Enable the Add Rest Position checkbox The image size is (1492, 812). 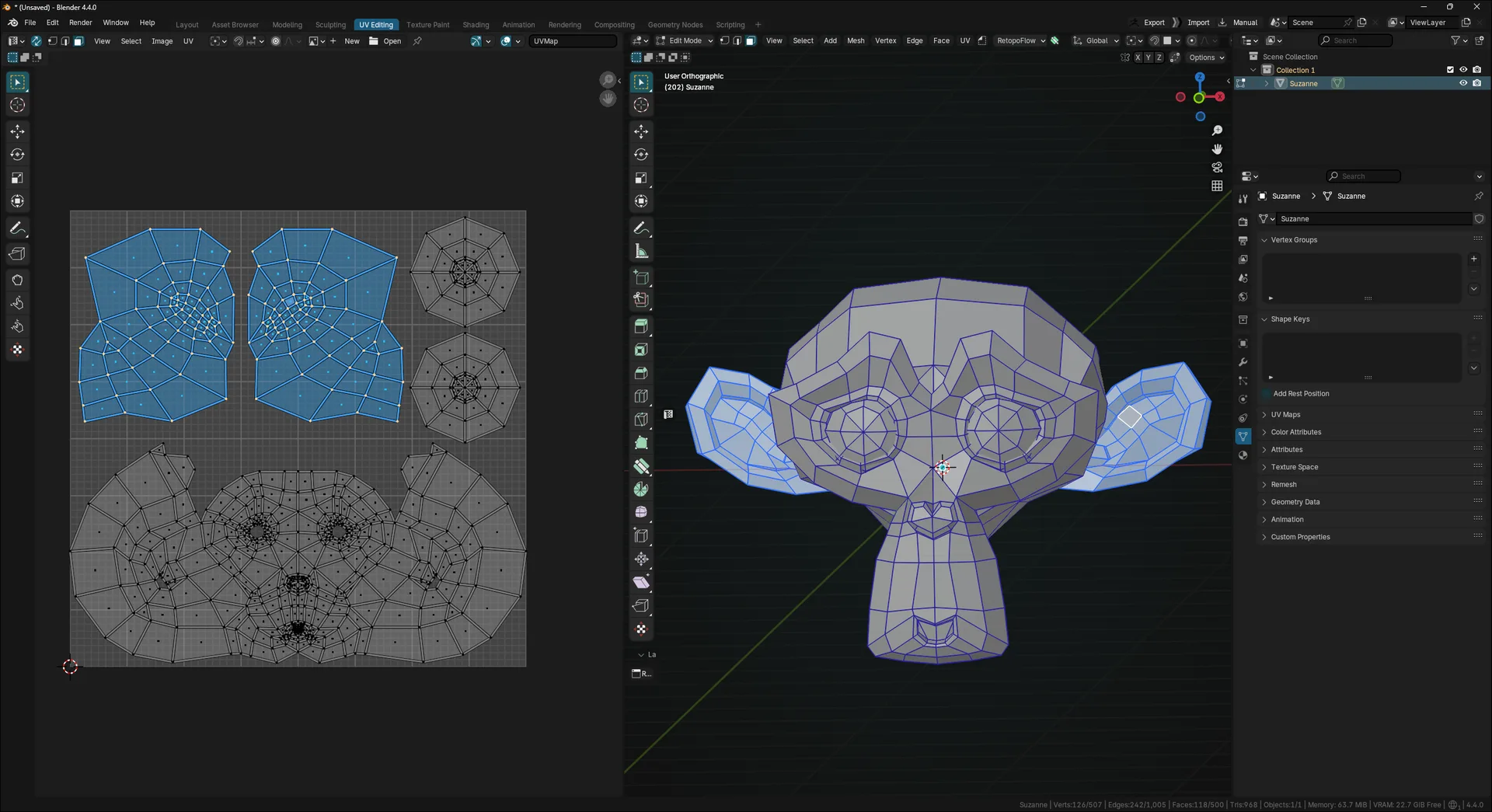[x=1267, y=394]
